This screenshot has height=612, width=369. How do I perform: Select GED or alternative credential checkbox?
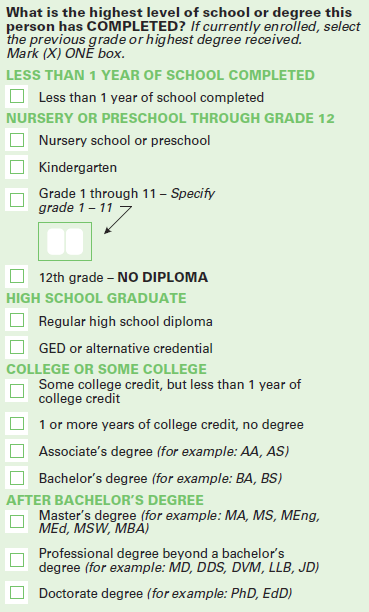point(17,347)
